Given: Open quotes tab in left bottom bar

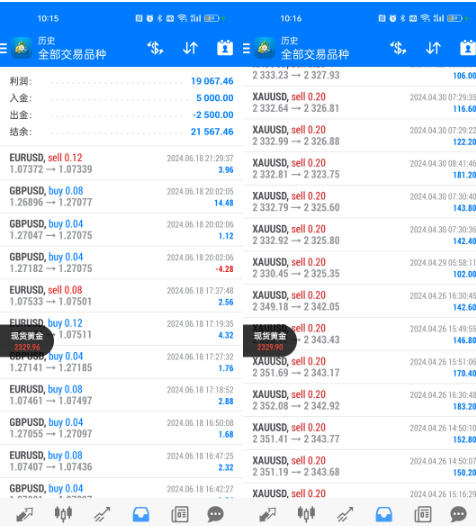Looking at the screenshot, I should pyautogui.click(x=24, y=514).
